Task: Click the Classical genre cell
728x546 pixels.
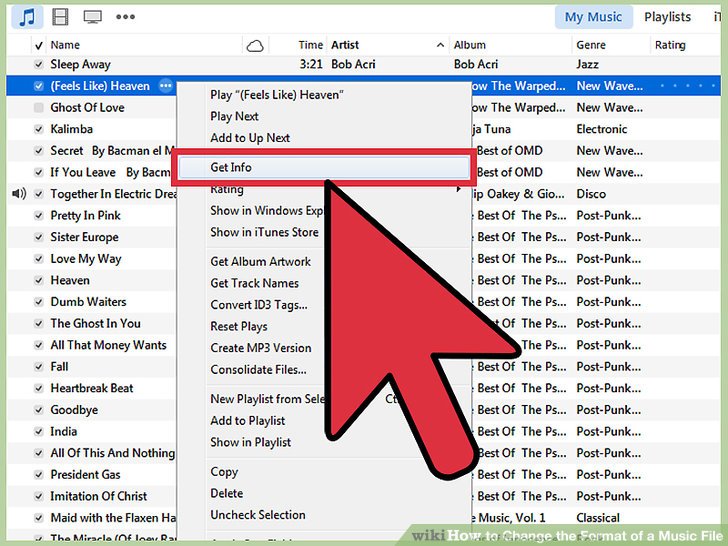Action: point(598,518)
